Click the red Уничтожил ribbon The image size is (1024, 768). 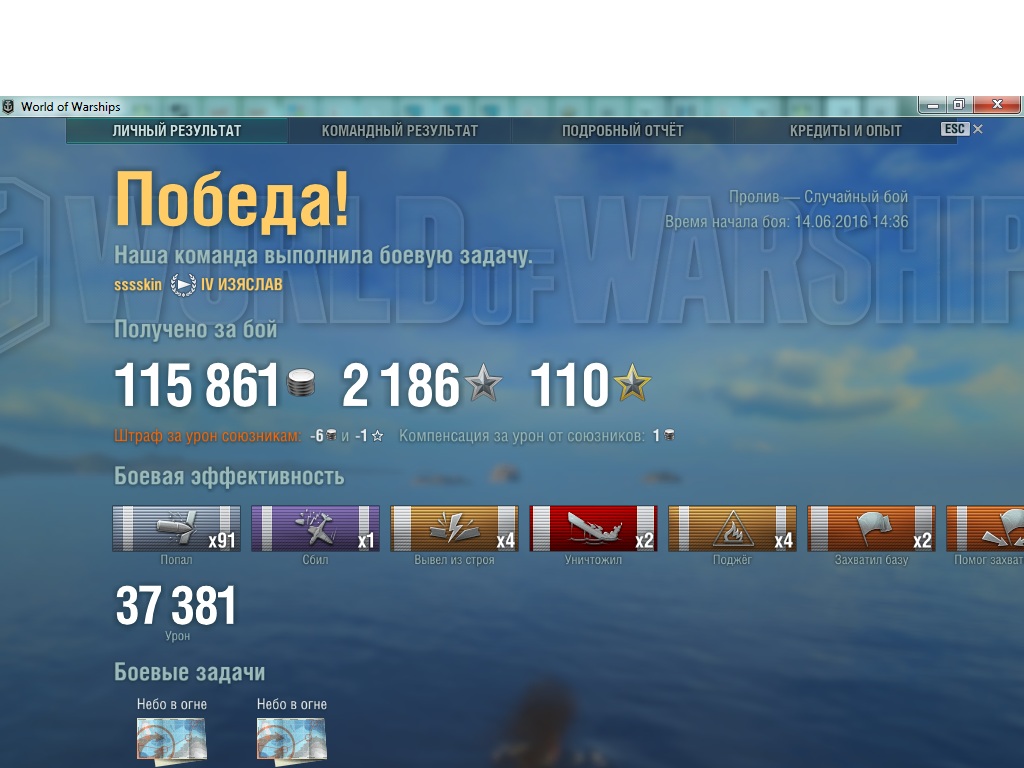594,528
